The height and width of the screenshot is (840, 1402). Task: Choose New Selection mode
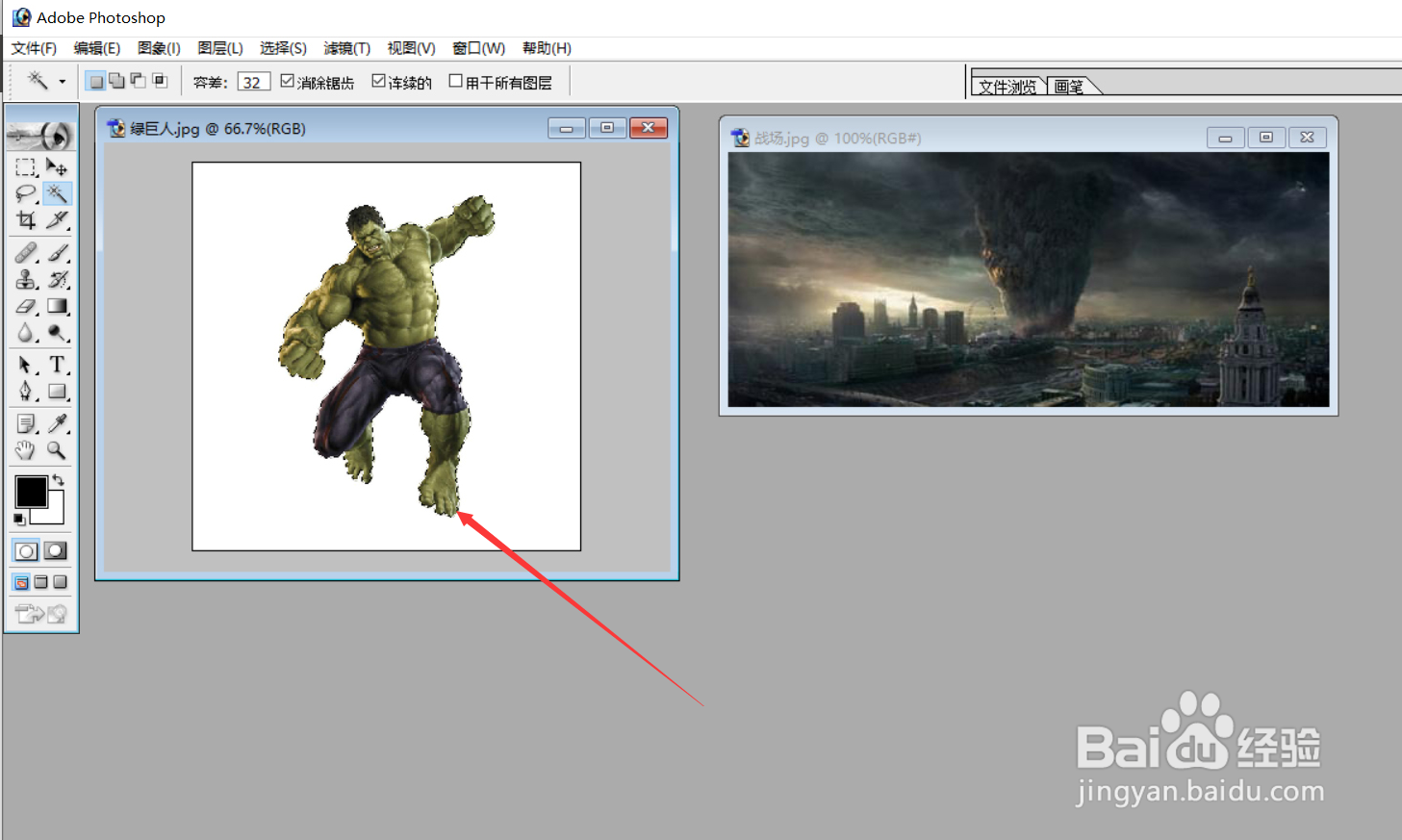(95, 82)
